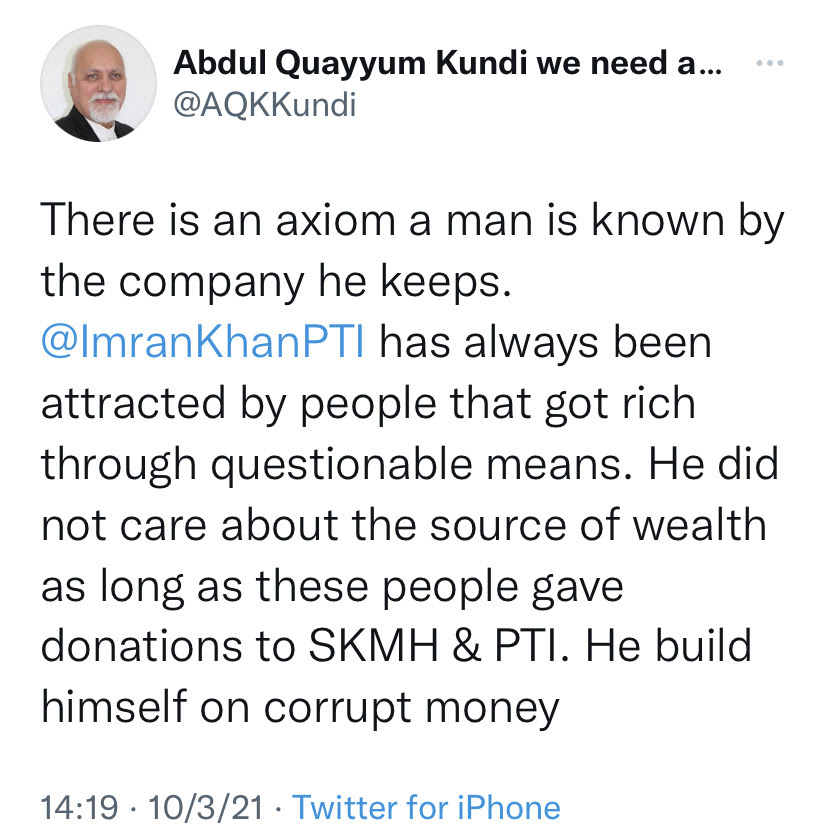Click the 10/3/21 tweet date
The image size is (828, 840).
click(206, 807)
